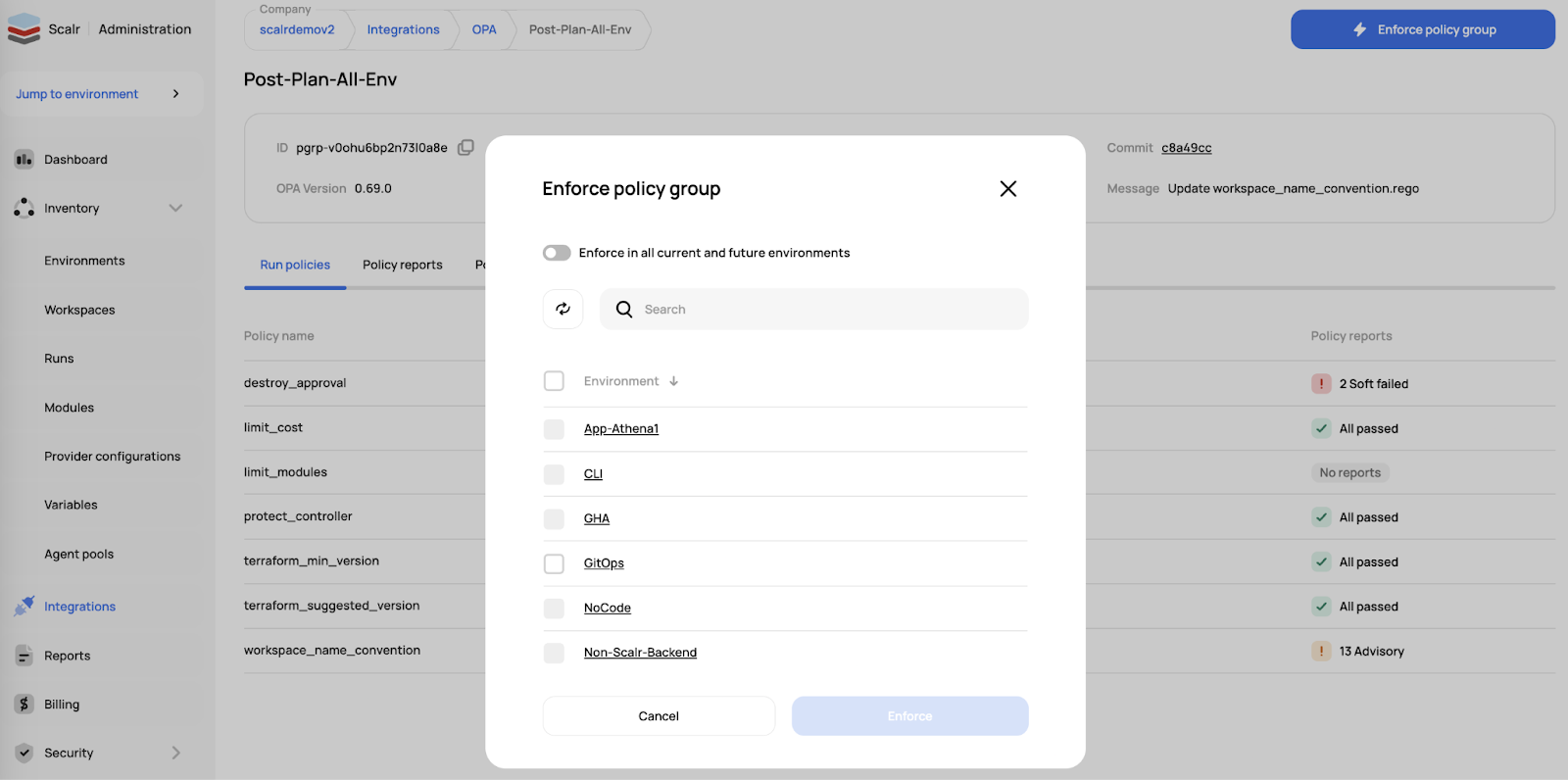Tick the select-all Environment header checkbox
The height and width of the screenshot is (780, 1568).
(554, 381)
